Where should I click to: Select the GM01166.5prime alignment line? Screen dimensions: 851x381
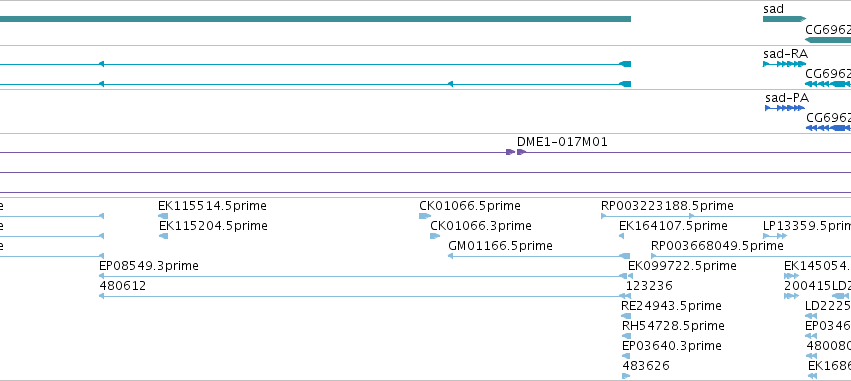(539, 256)
